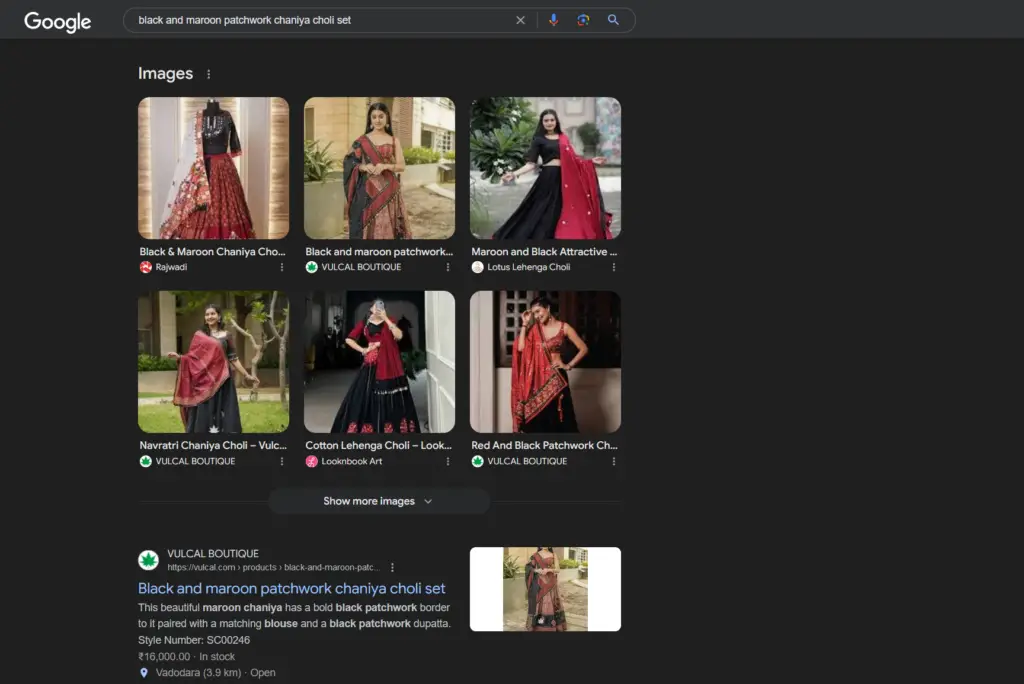Open the Maroon and Black Attractive image result
This screenshot has height=684, width=1024.
[545, 168]
